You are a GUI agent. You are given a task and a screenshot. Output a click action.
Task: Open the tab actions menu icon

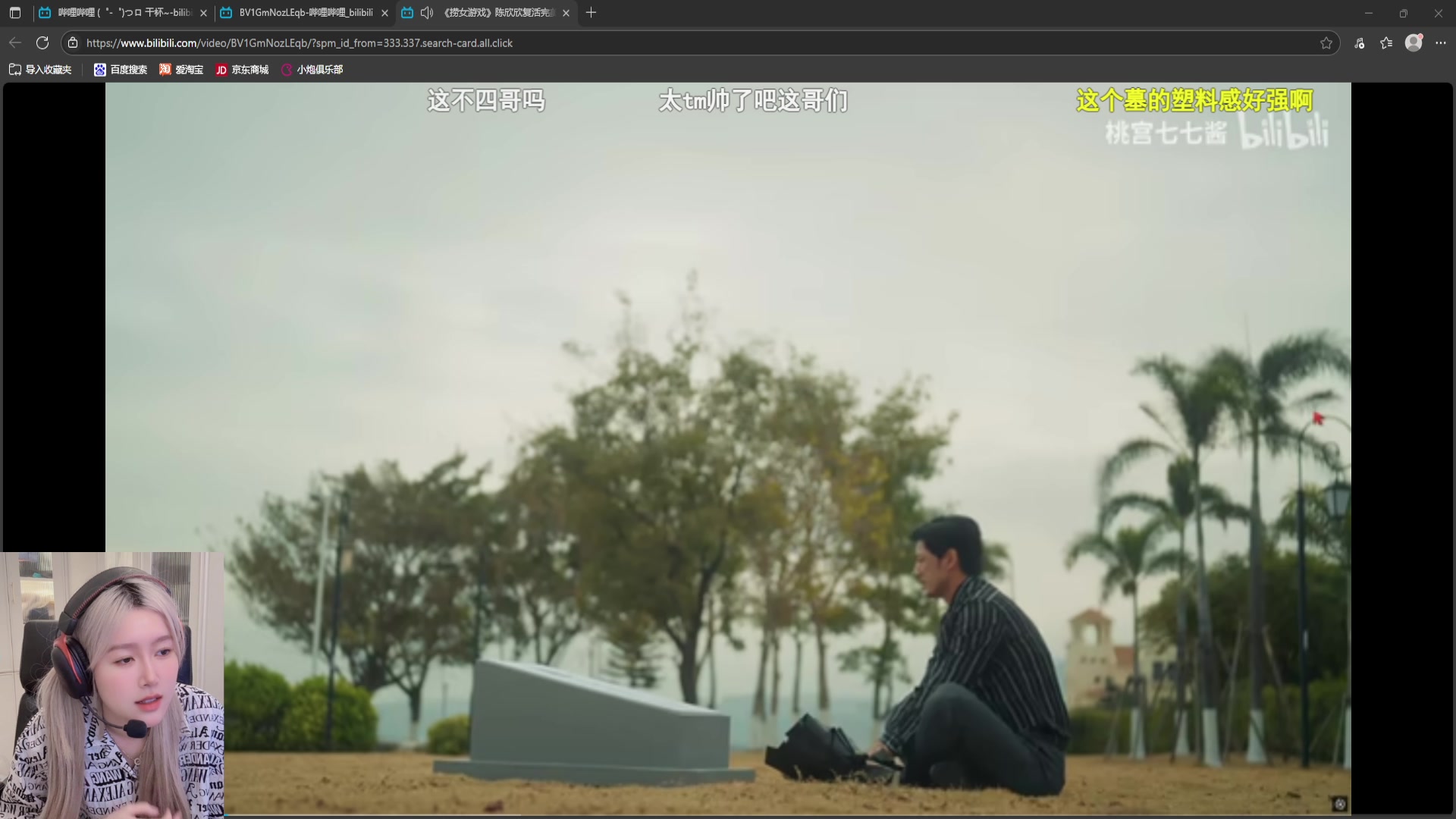click(15, 13)
